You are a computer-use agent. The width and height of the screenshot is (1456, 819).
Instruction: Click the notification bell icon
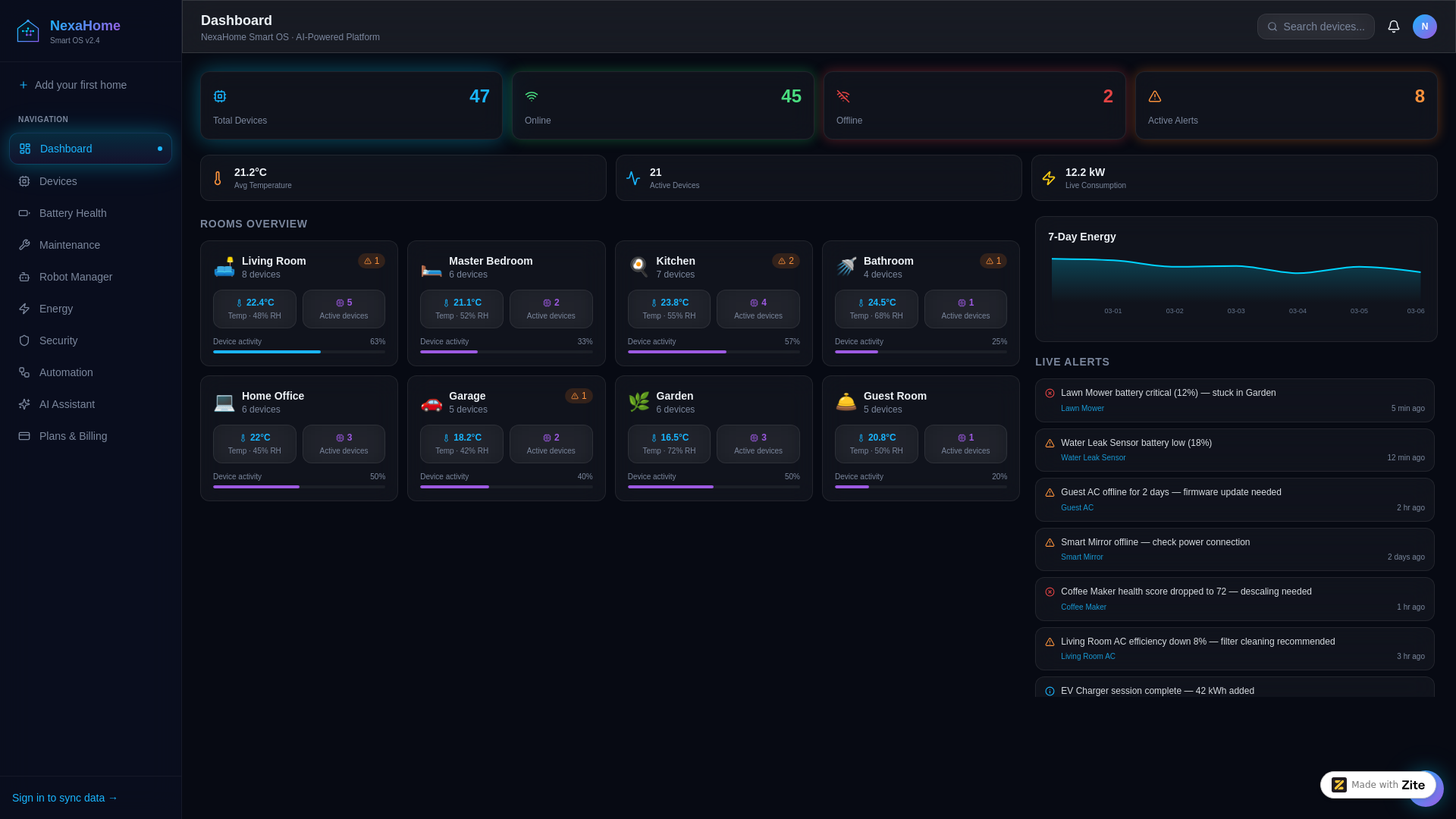[1394, 27]
